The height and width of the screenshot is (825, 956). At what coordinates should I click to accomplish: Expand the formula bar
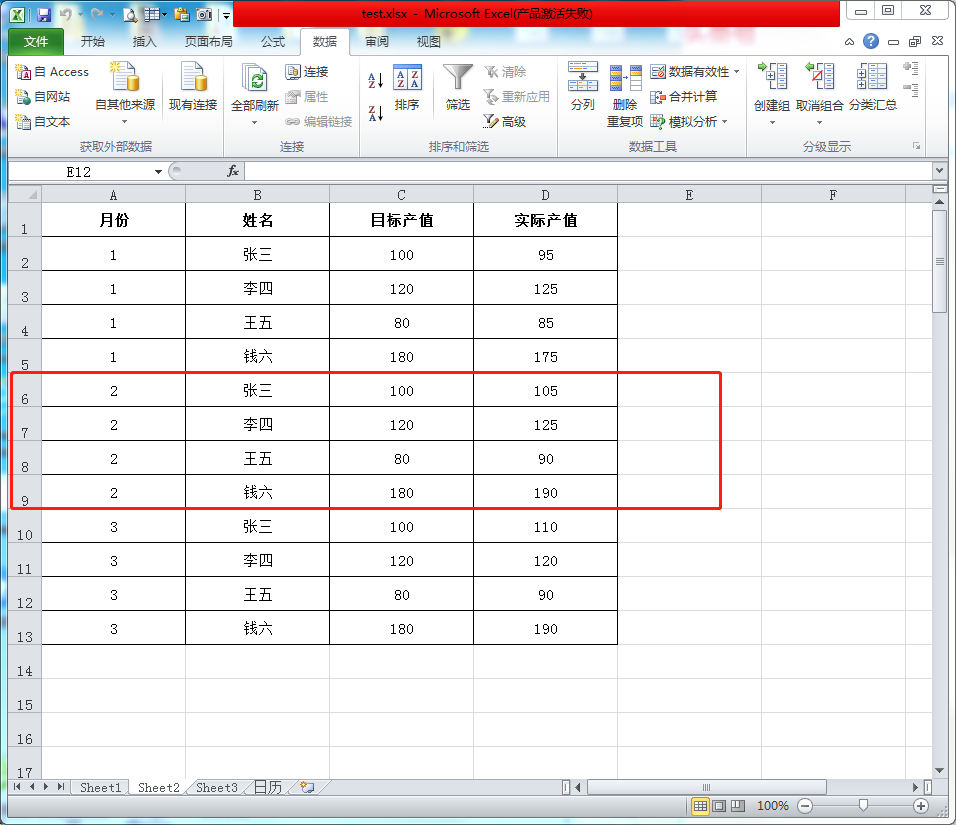coord(939,171)
